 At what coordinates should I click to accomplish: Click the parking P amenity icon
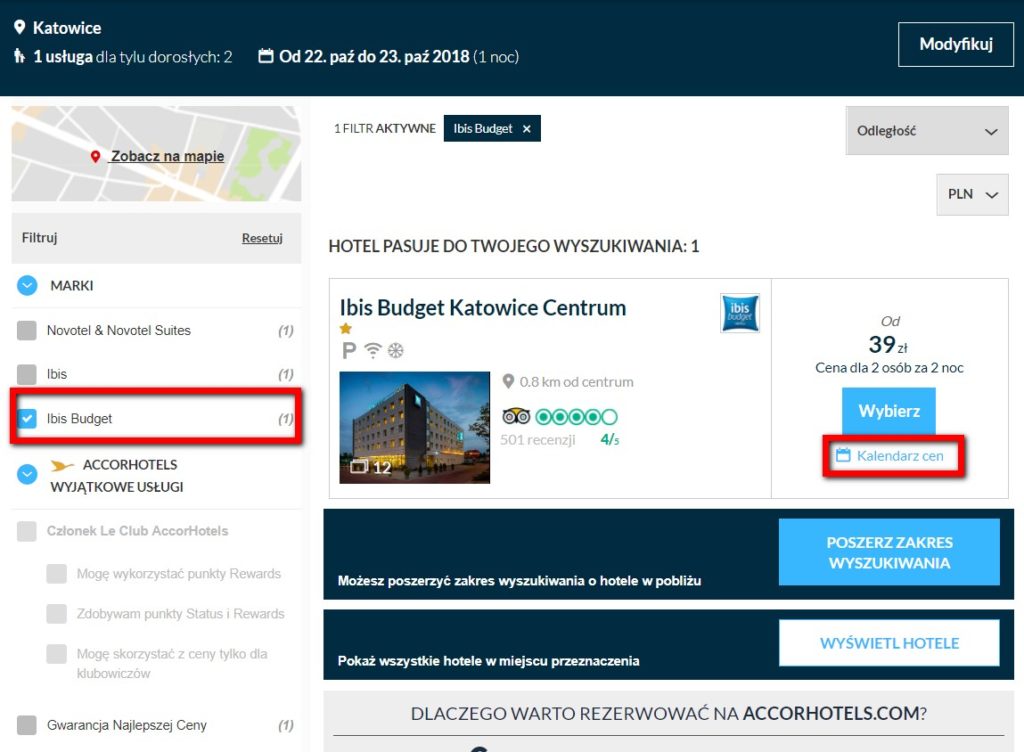pos(349,351)
